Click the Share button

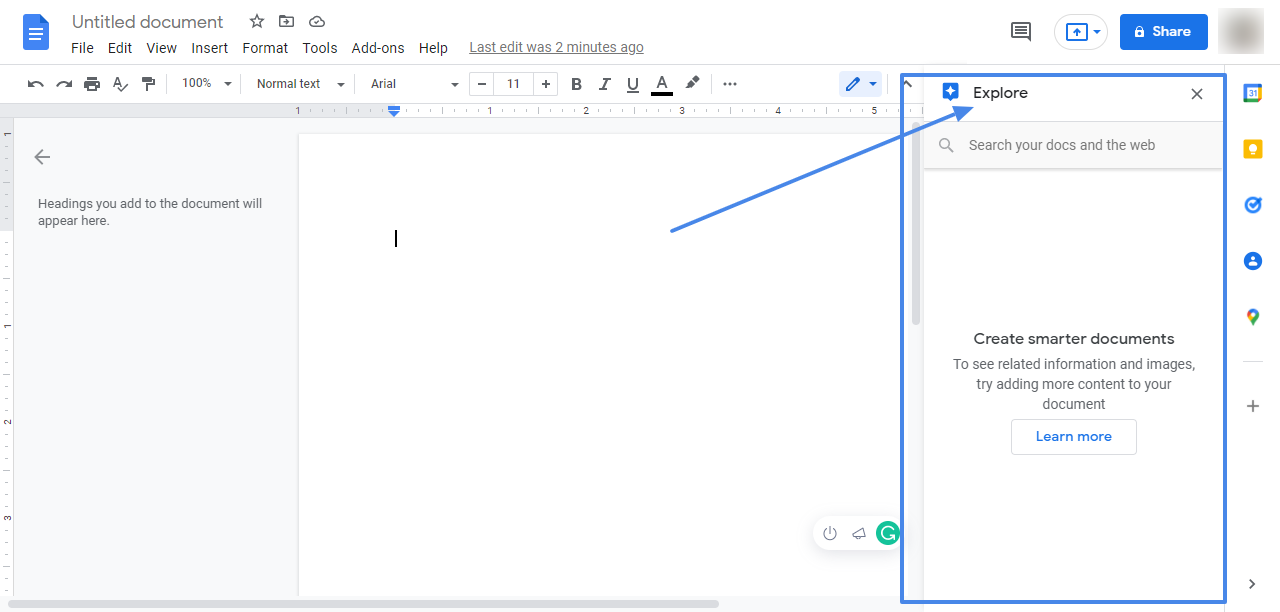pyautogui.click(x=1163, y=32)
